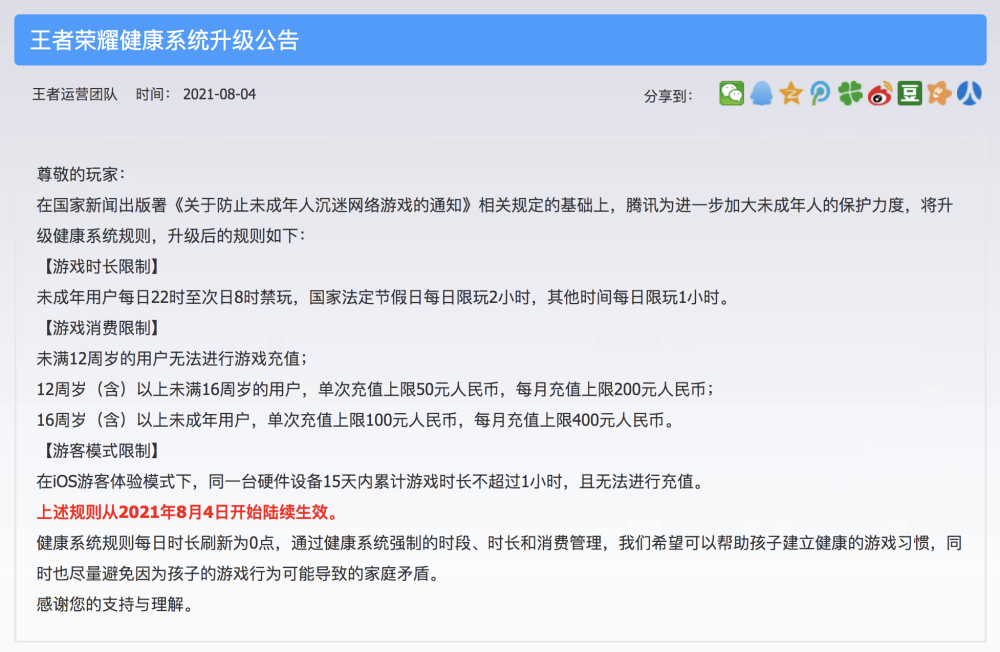The width and height of the screenshot is (1000, 652).
Task: Click the line starting 在国家新闻出版署
Action: pyautogui.click(x=495, y=205)
